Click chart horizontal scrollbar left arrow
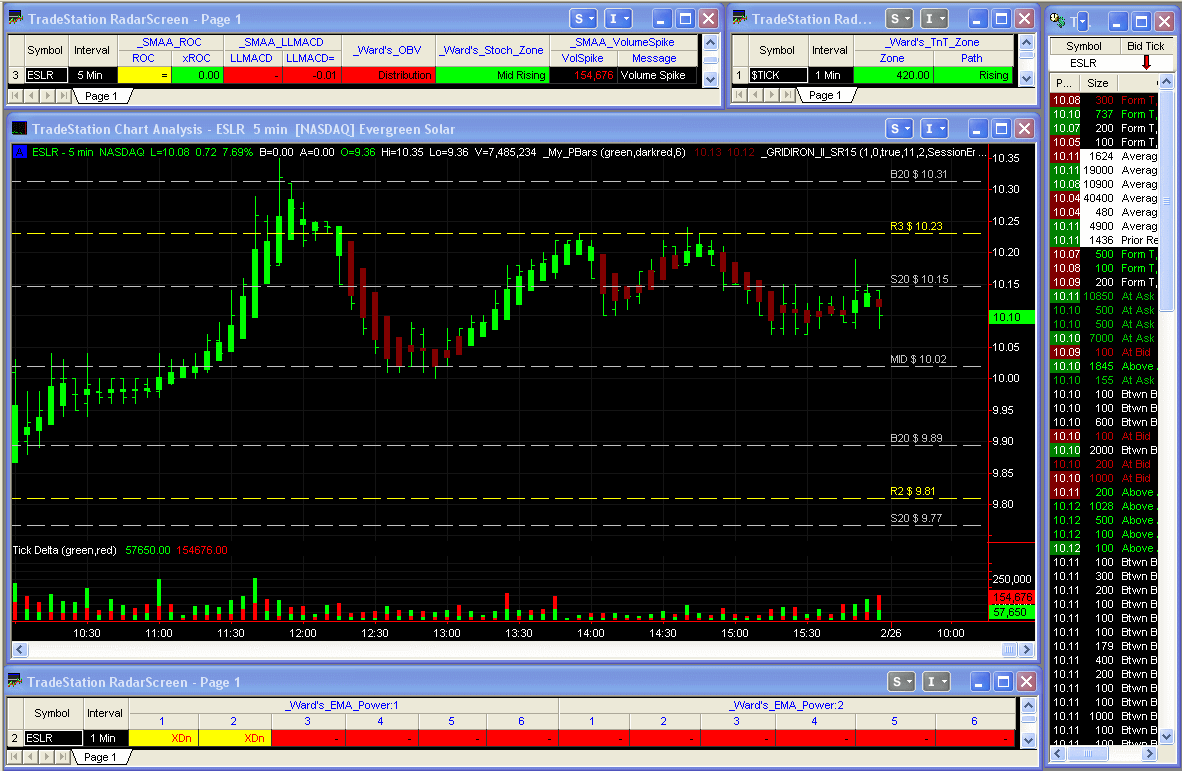Image resolution: width=1182 pixels, height=771 pixels. (20, 650)
